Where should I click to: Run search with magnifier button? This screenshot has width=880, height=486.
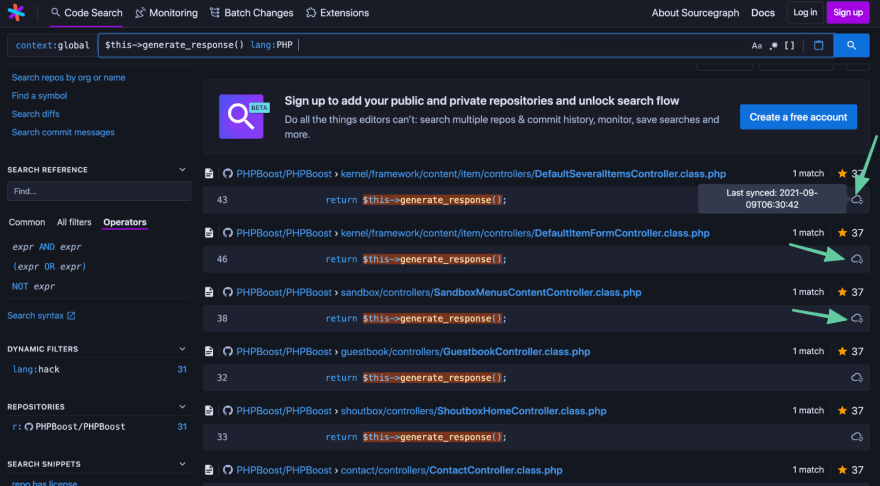851,45
